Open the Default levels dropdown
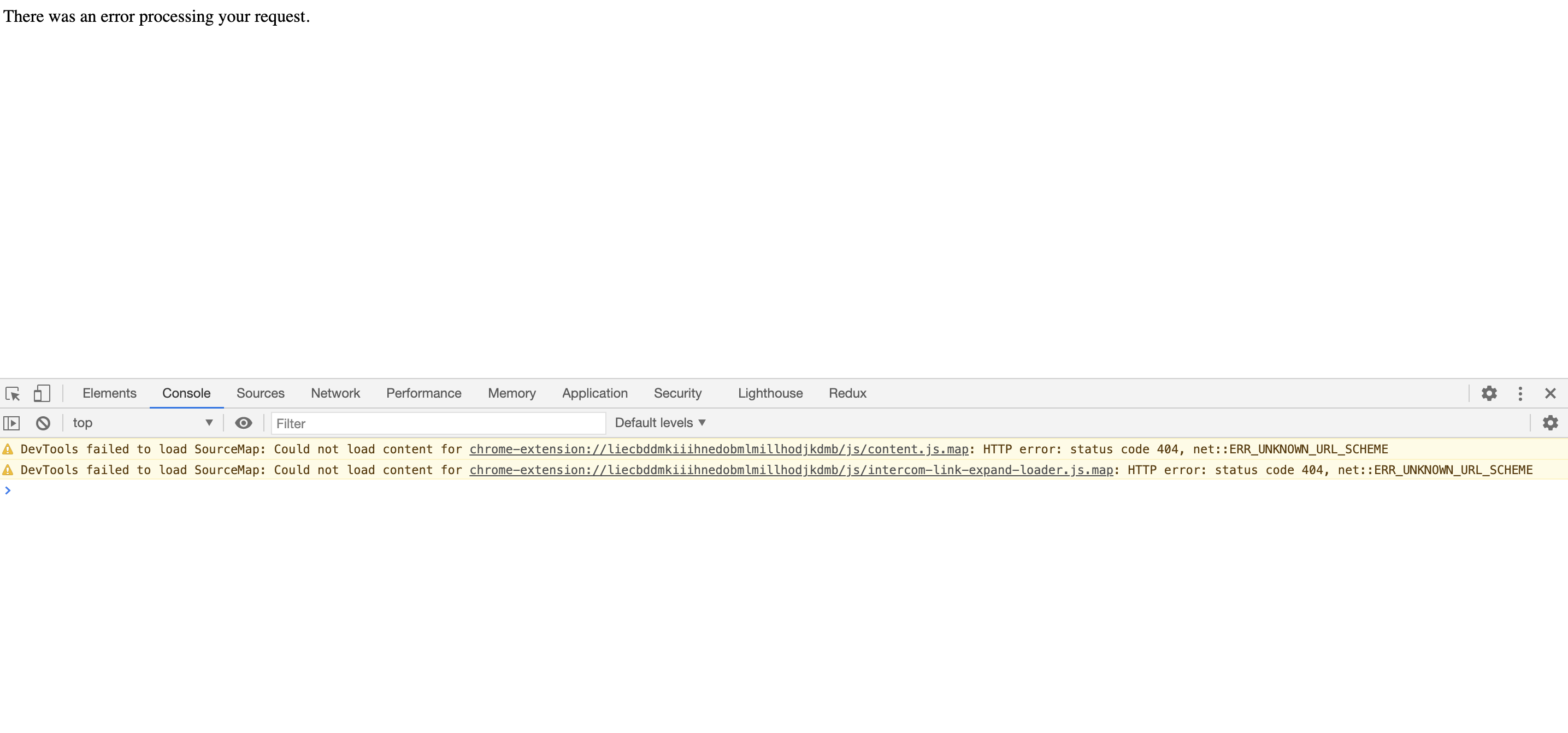 pos(660,423)
